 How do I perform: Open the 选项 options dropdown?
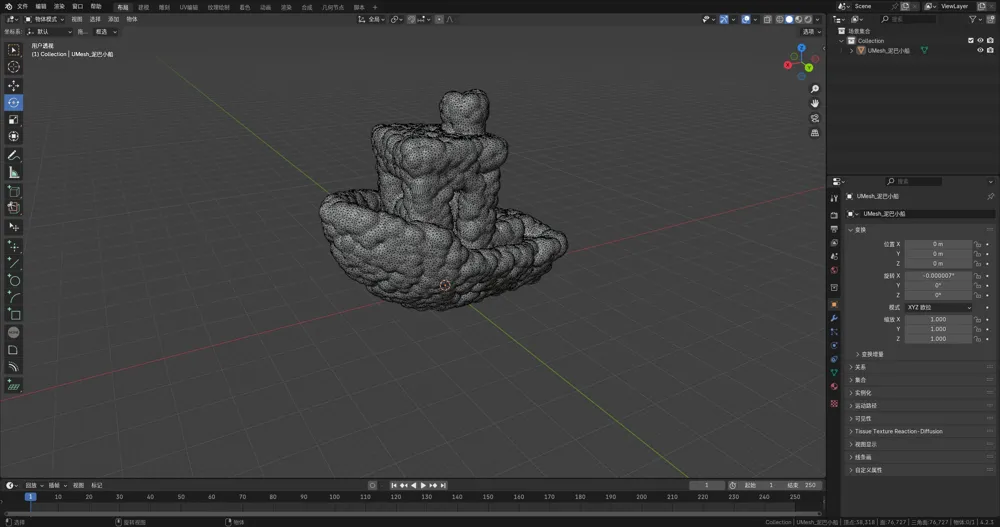(811, 31)
